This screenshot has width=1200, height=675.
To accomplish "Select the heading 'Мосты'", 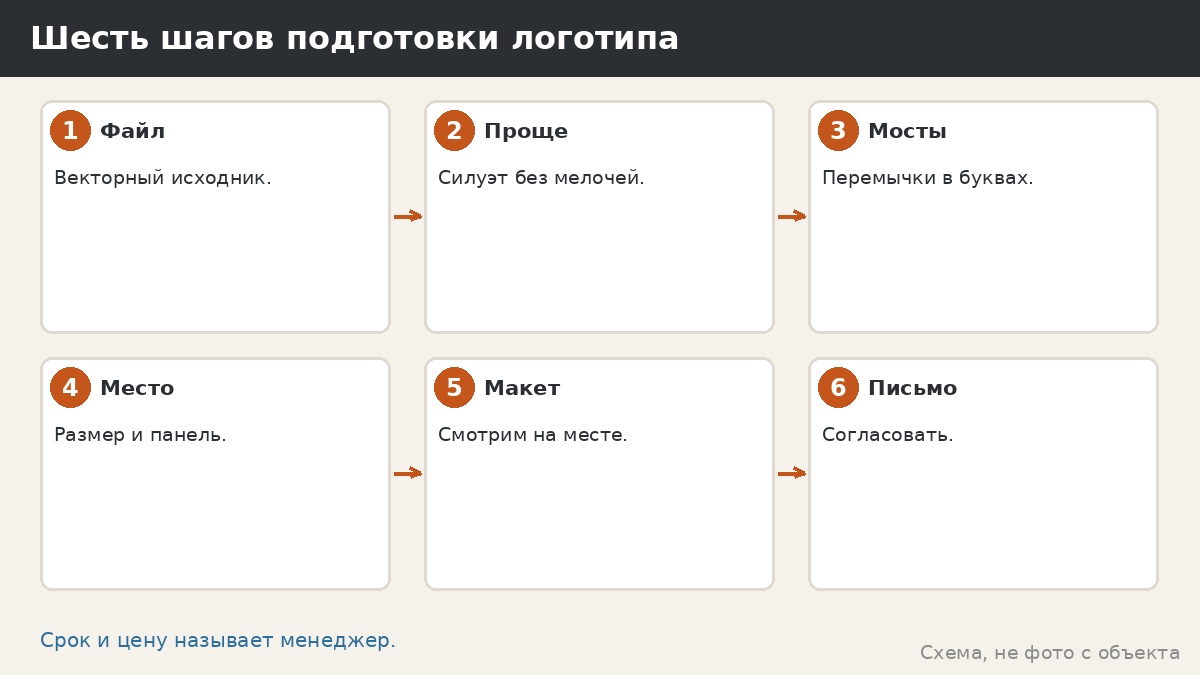I will [907, 131].
